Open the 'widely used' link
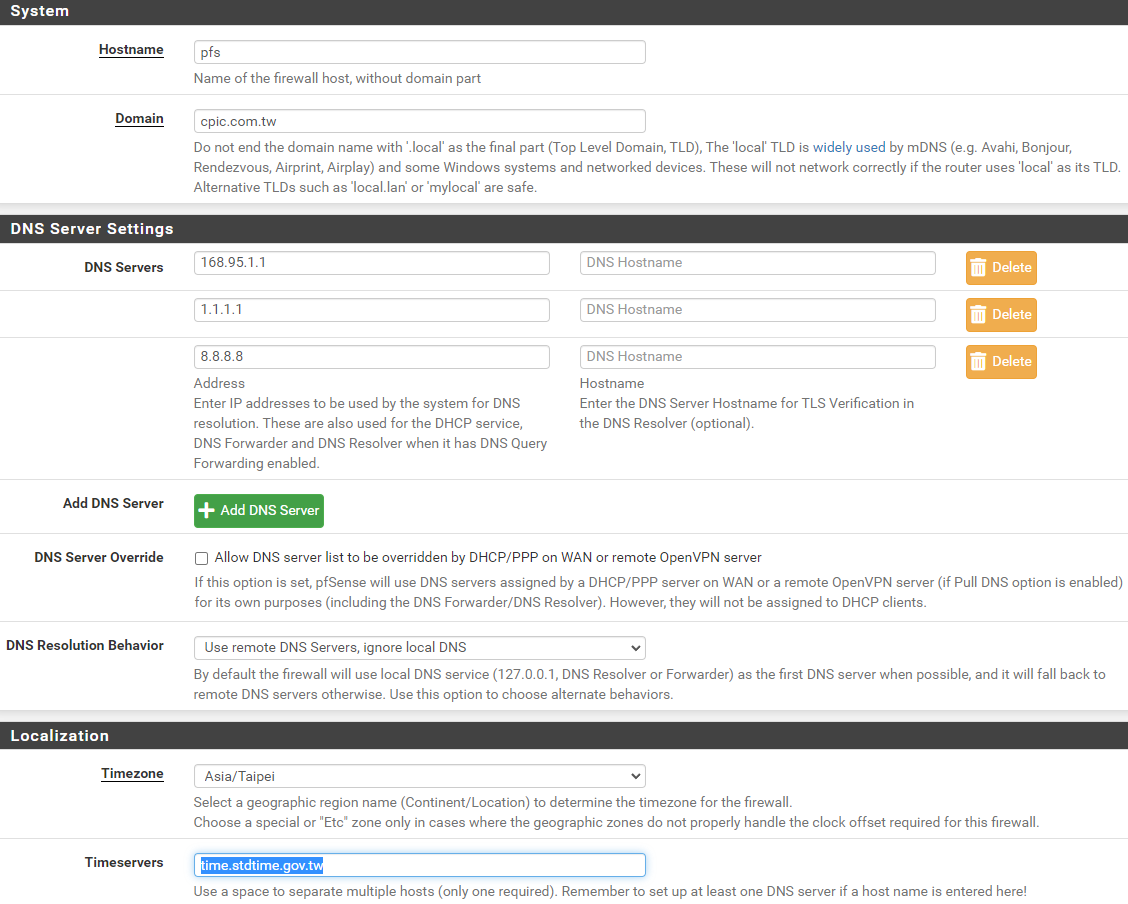 [x=849, y=147]
